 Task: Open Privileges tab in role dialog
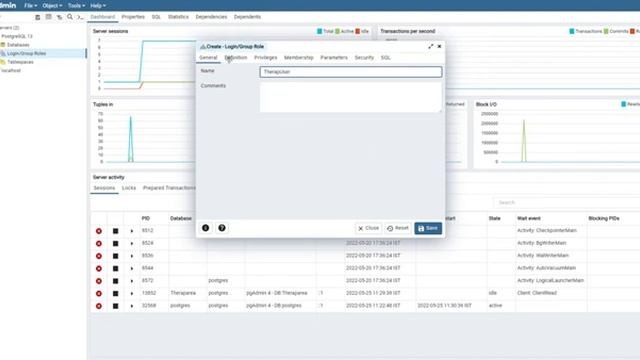tap(265, 58)
